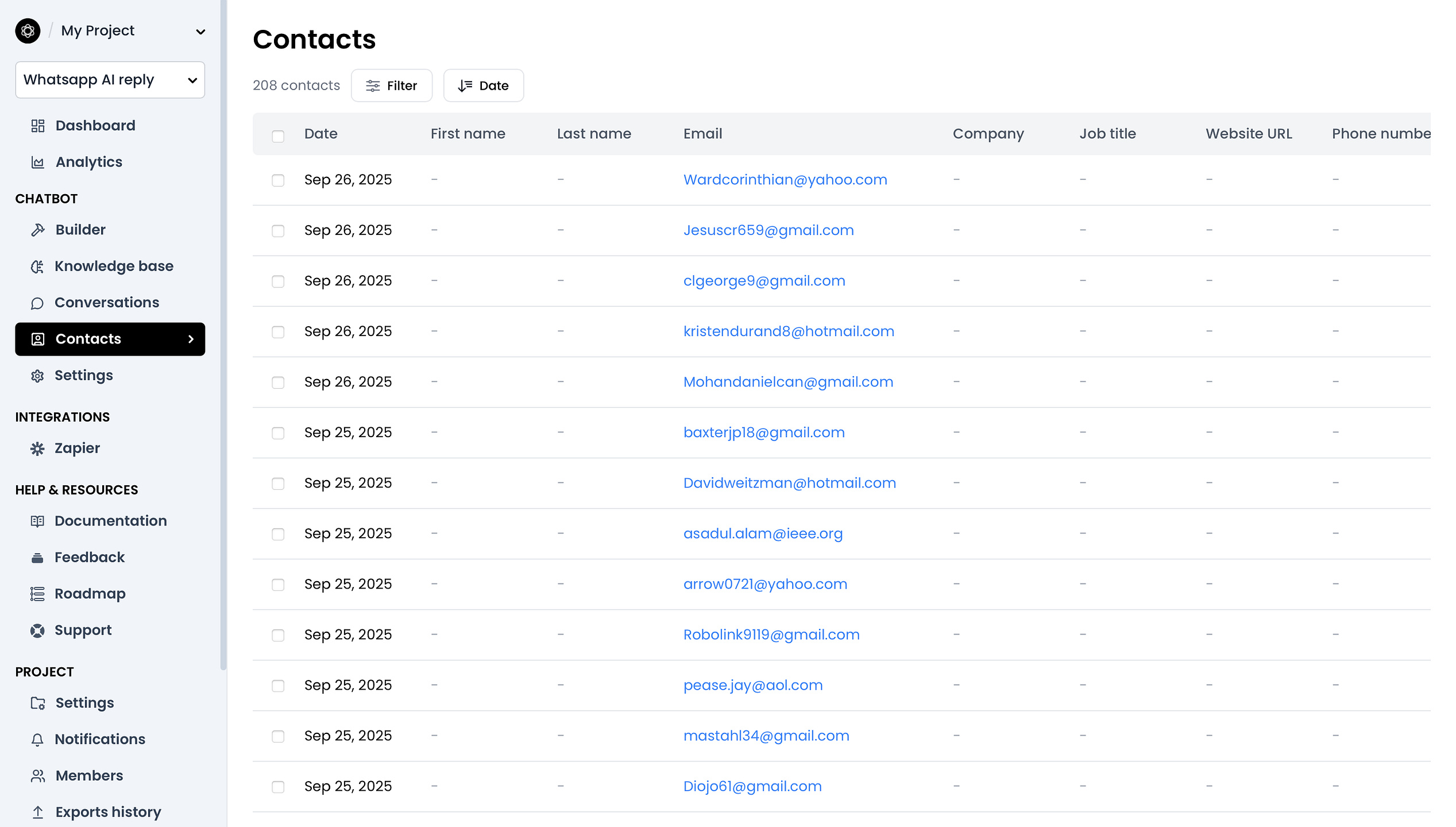Click the Email column header
Image resolution: width=1456 pixels, height=827 pixels.
point(702,134)
